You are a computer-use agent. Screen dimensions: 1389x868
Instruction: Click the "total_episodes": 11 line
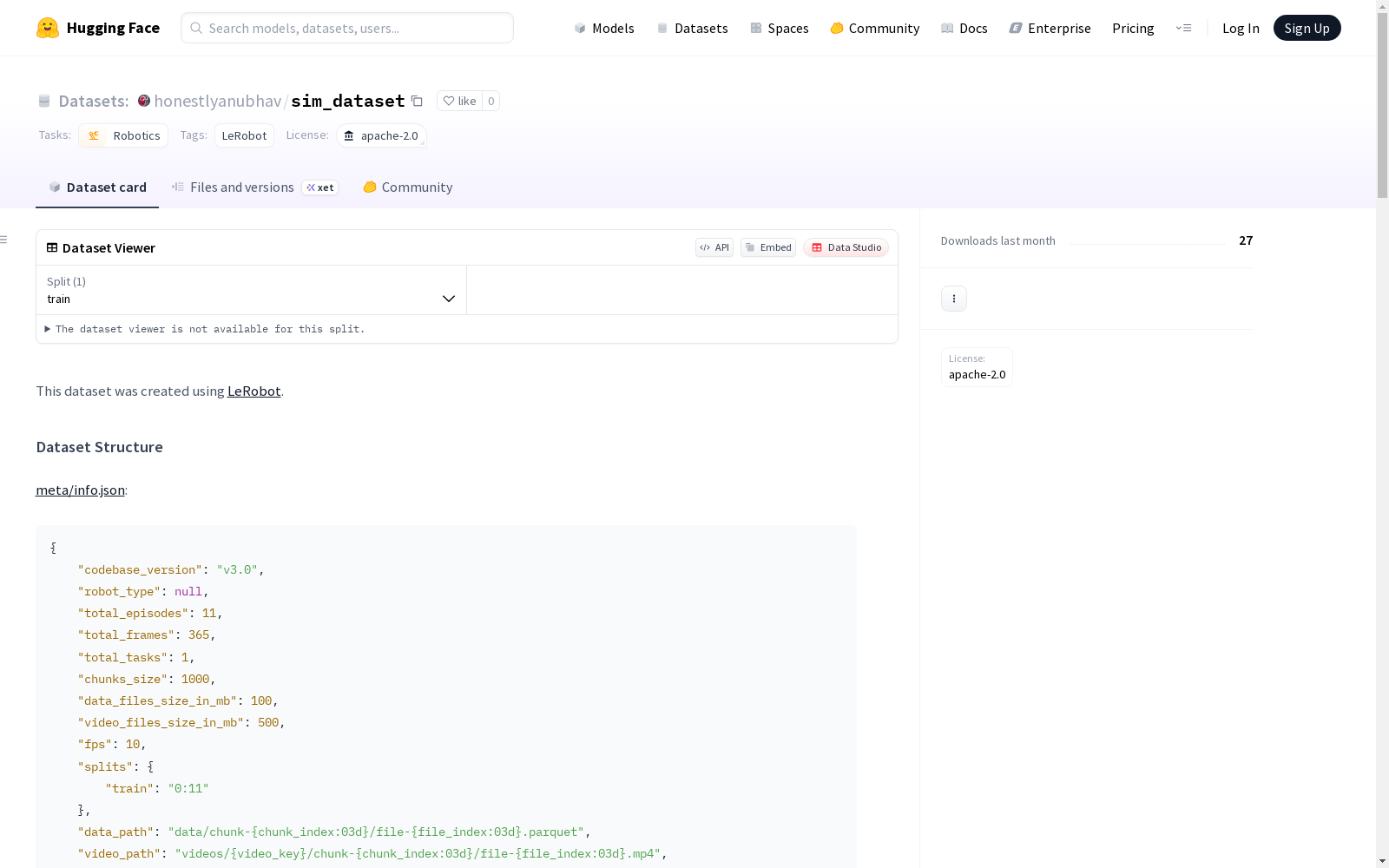point(150,613)
